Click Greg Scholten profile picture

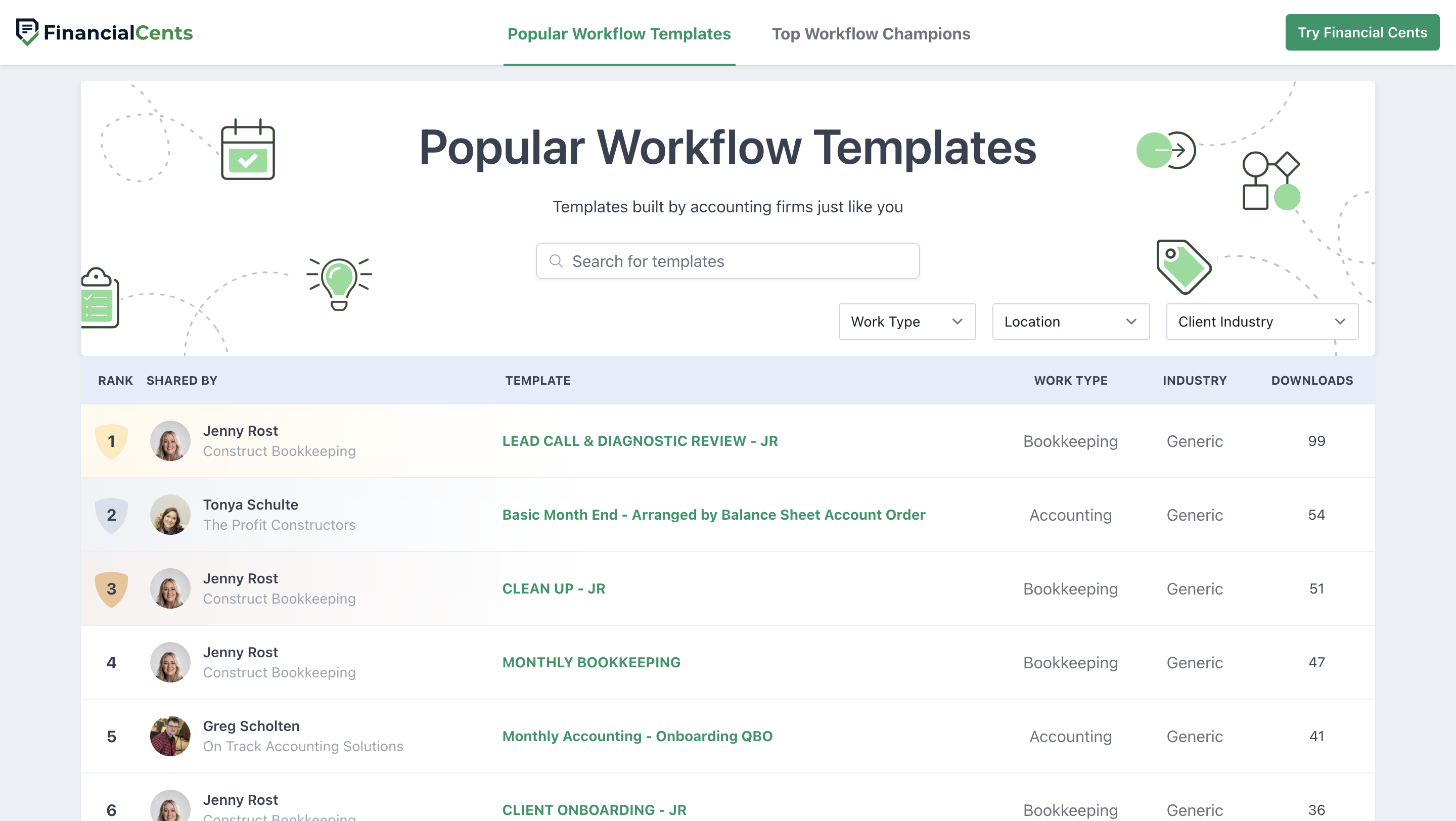click(170, 735)
